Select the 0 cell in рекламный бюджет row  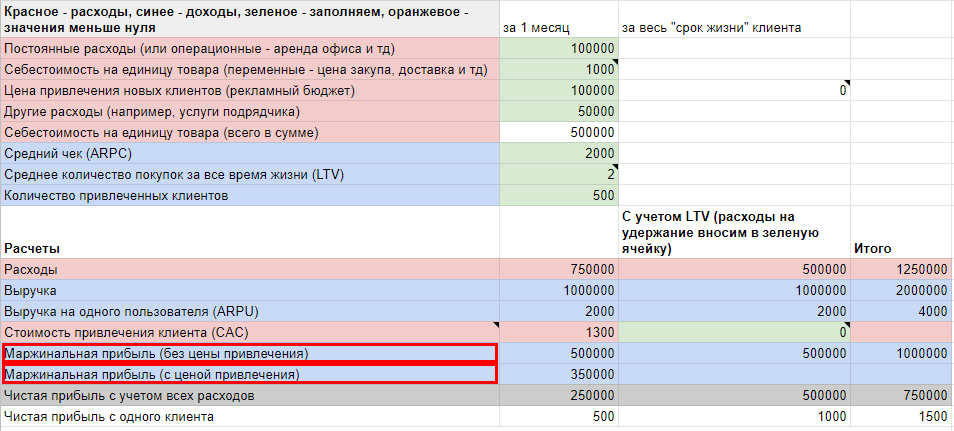click(734, 90)
